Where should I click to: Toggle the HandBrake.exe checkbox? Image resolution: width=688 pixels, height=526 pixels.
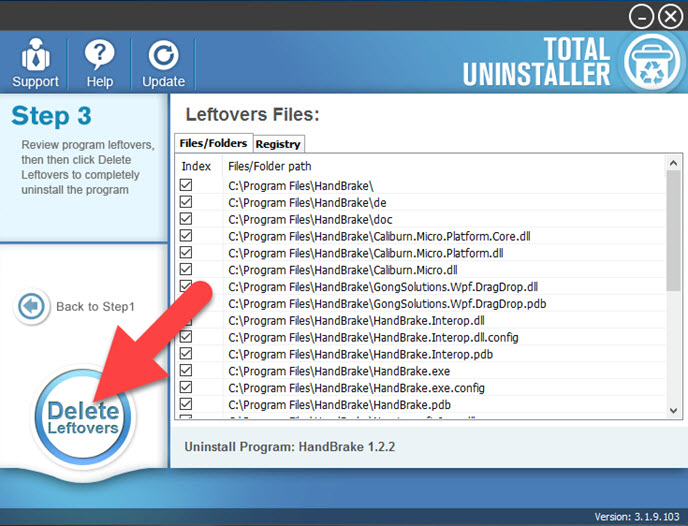[186, 370]
